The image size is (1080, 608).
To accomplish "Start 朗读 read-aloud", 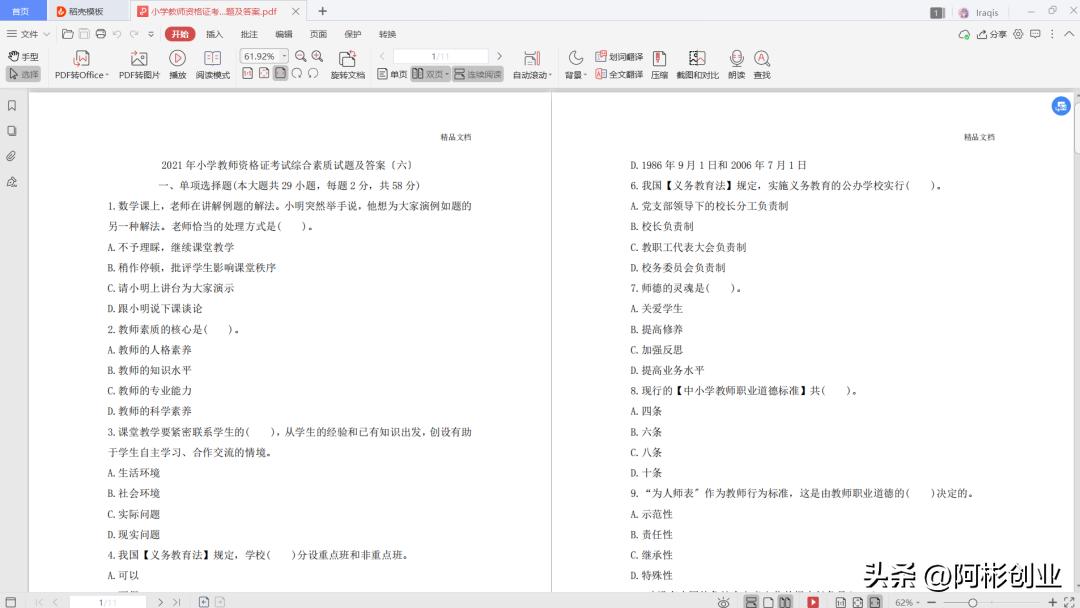I will pyautogui.click(x=736, y=59).
